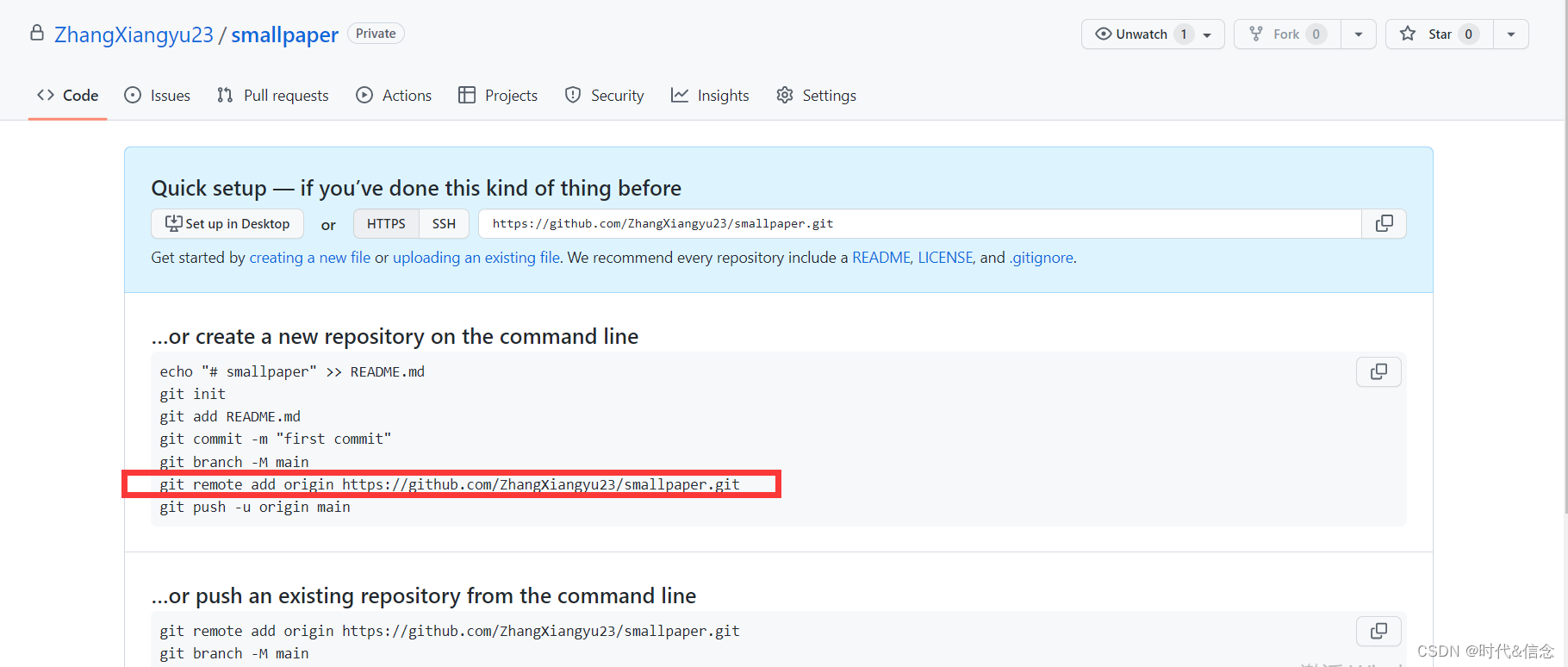Copy the create new repository commands
Screen dimensions: 1568x667
click(x=1378, y=371)
